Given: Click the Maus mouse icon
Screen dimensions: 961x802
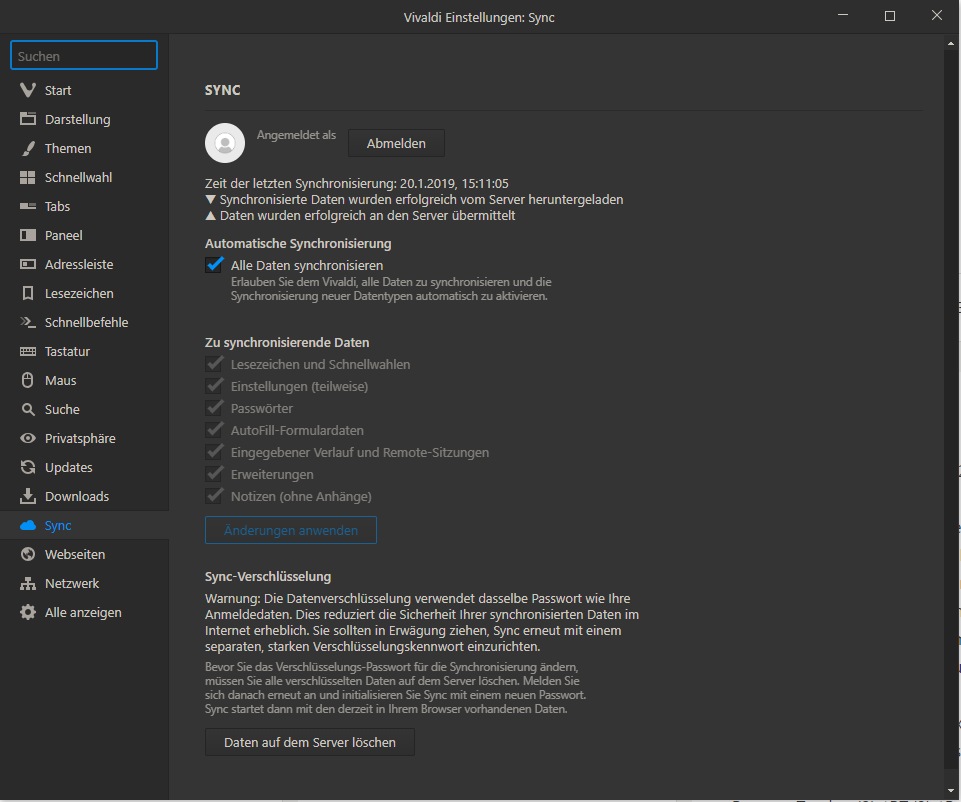Looking at the screenshot, I should [28, 380].
